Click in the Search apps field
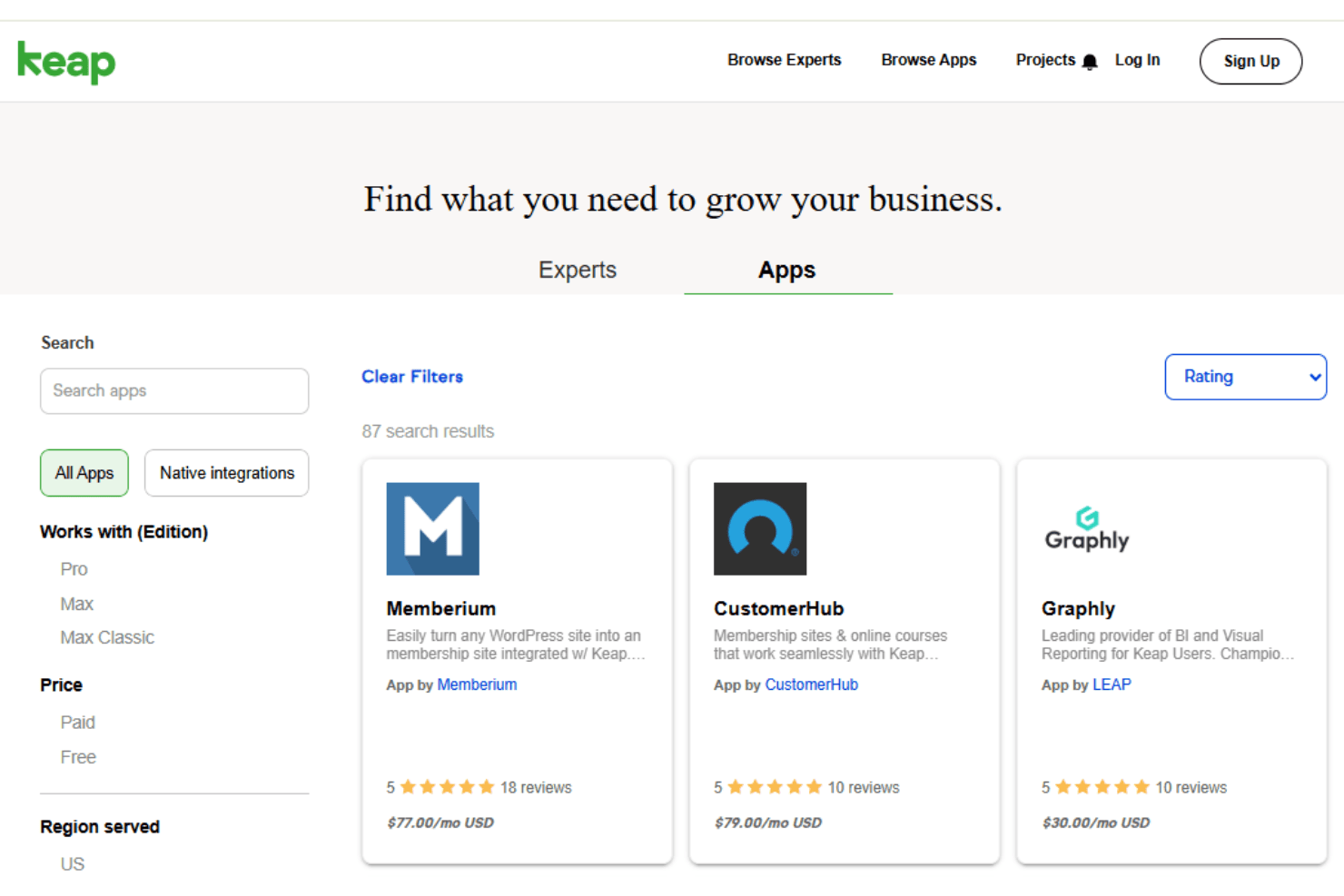 [x=174, y=391]
